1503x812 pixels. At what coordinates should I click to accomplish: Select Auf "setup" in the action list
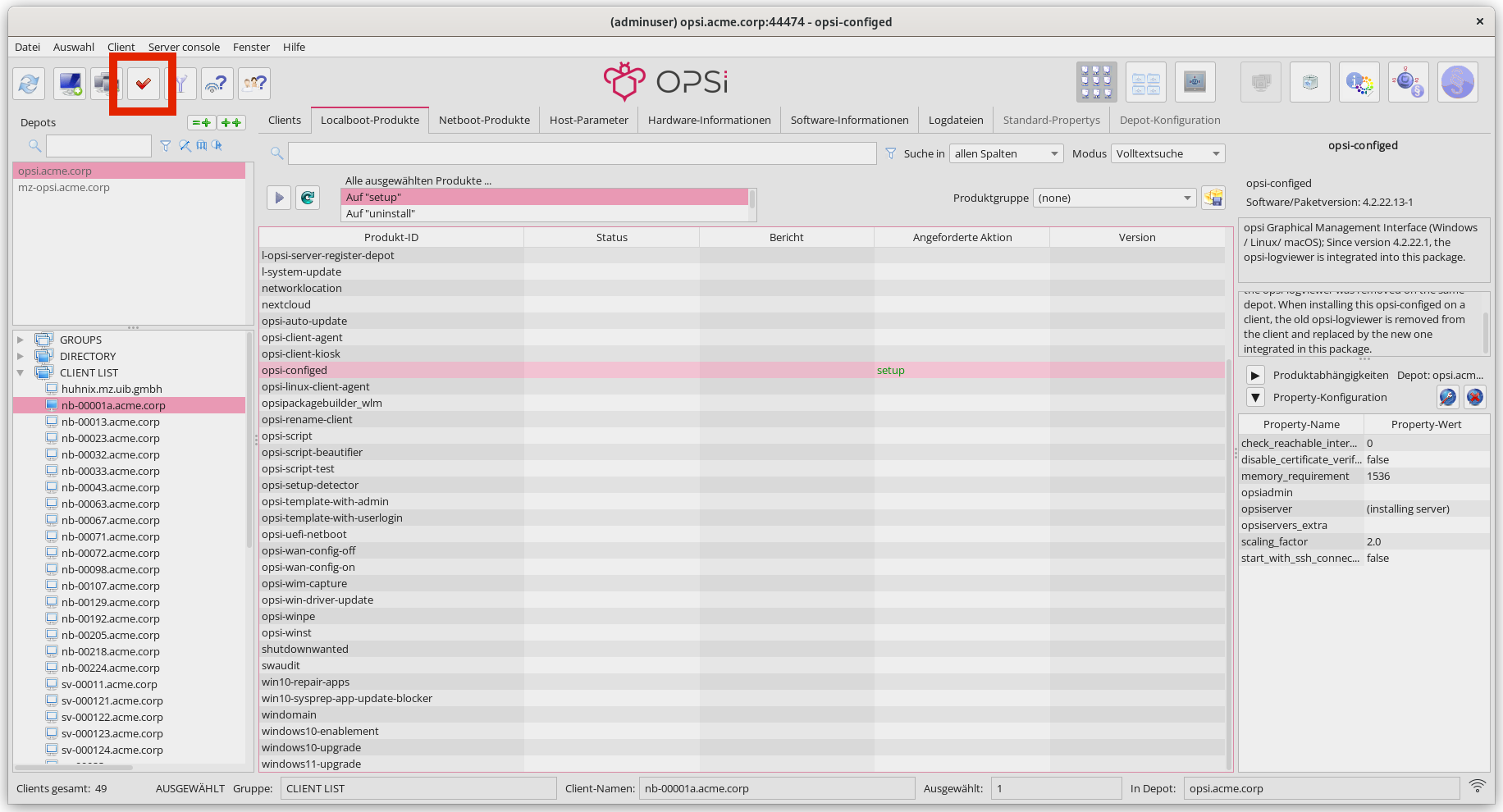(x=545, y=197)
